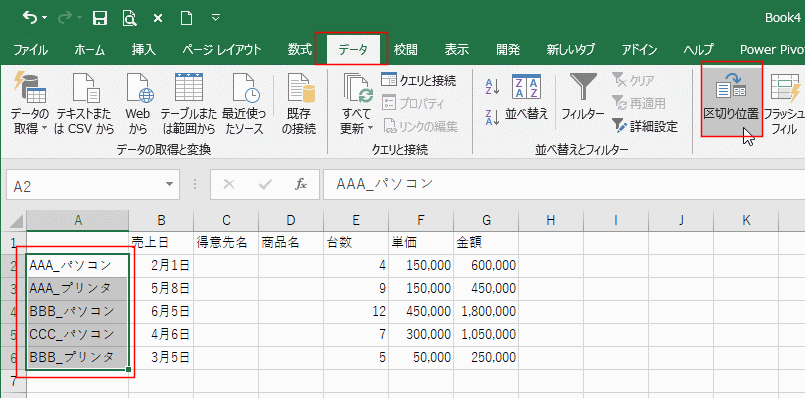The width and height of the screenshot is (805, 398).
Task: Click the amount cell 1,800,000
Action: tap(486, 312)
